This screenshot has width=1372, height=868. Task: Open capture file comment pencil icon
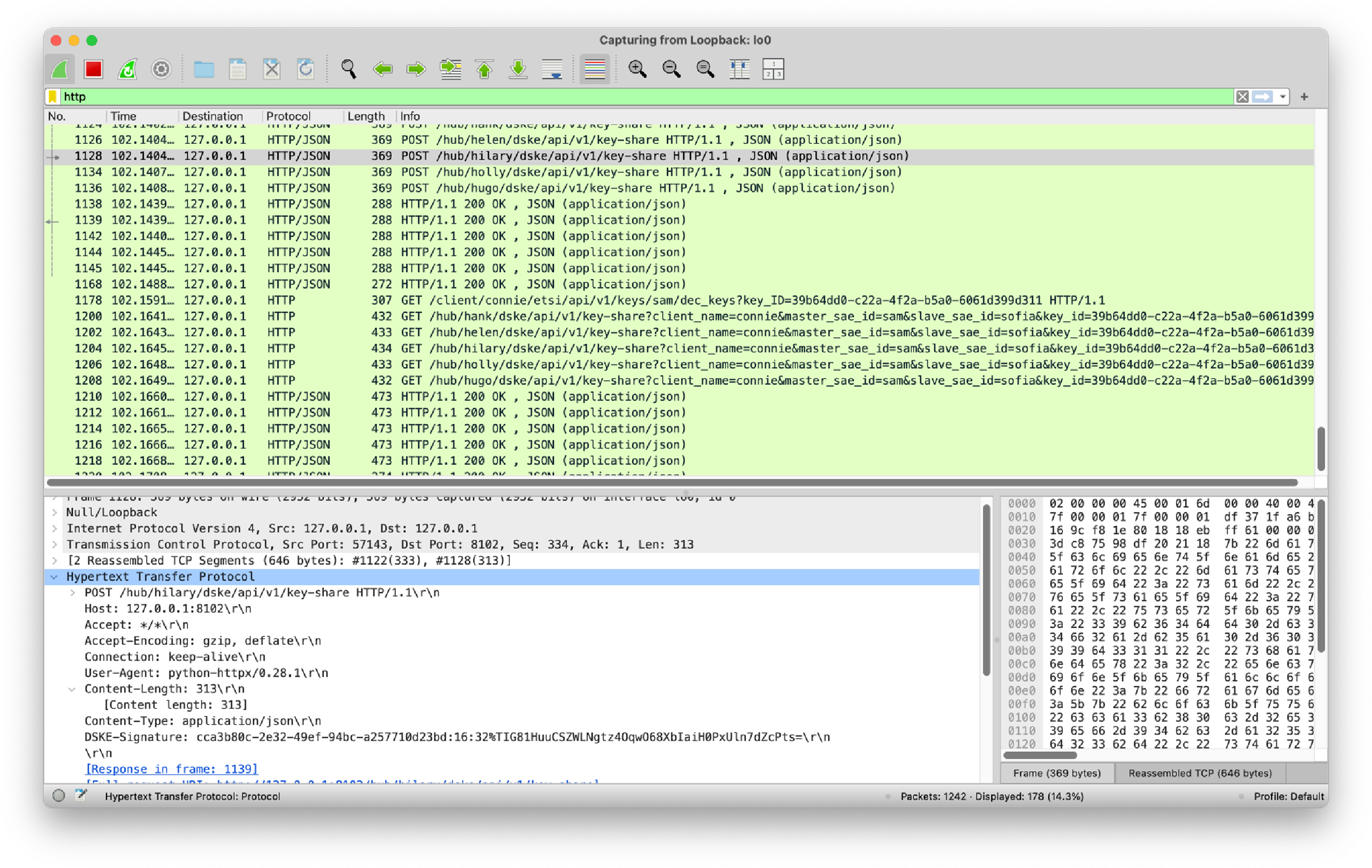[80, 796]
